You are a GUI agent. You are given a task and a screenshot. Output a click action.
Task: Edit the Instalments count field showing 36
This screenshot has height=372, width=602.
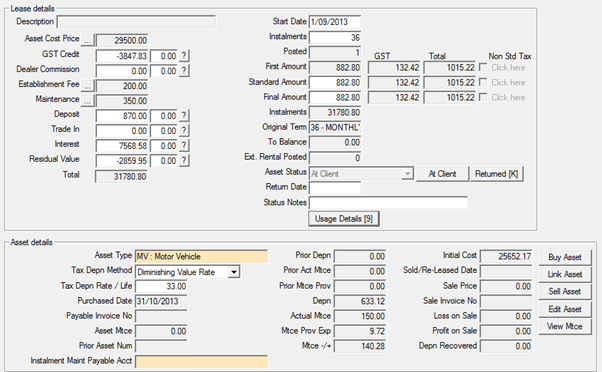[335, 37]
